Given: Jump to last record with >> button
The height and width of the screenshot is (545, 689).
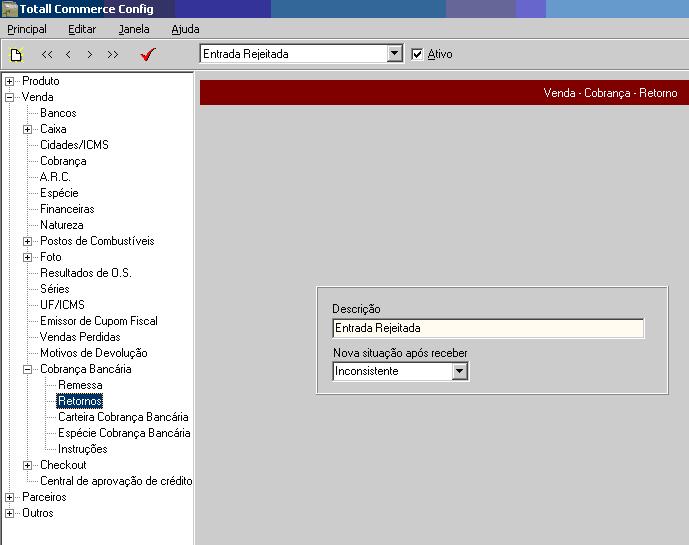Looking at the screenshot, I should (x=112, y=55).
